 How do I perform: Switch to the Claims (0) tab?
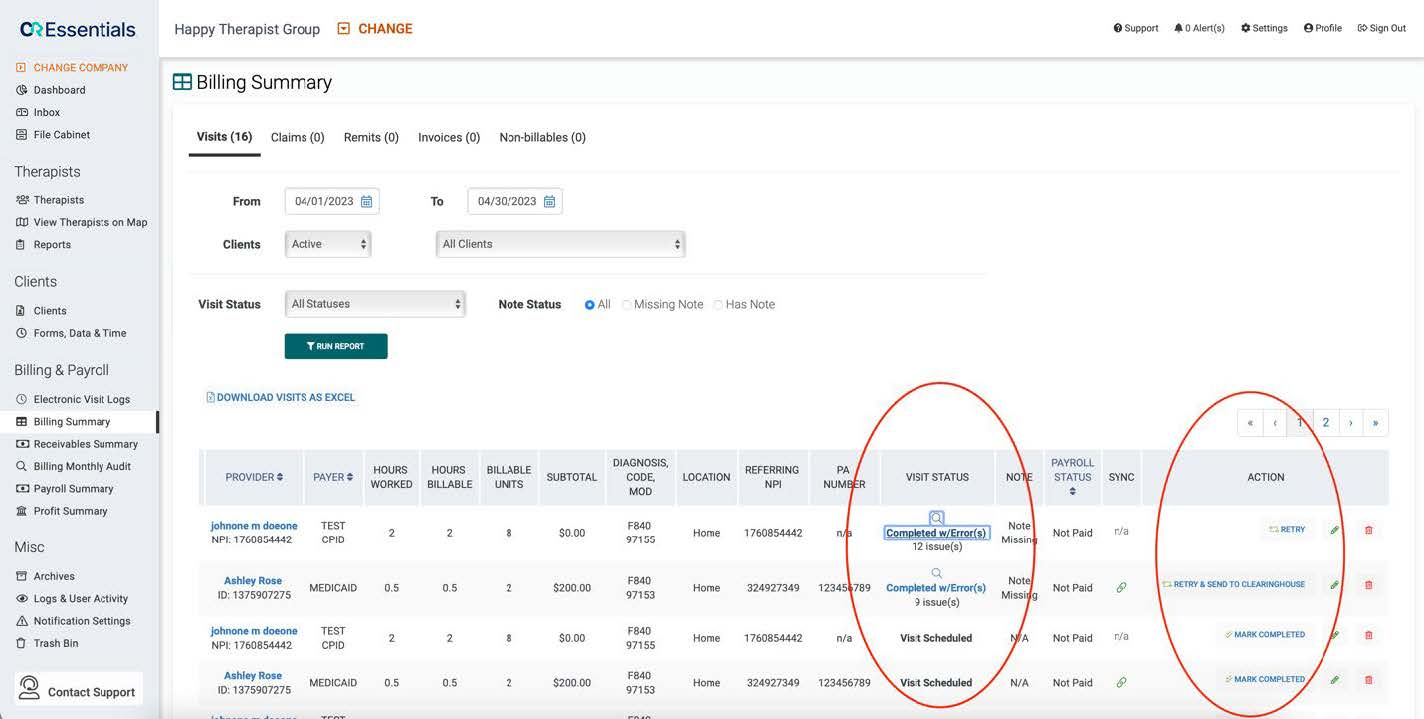tap(297, 137)
